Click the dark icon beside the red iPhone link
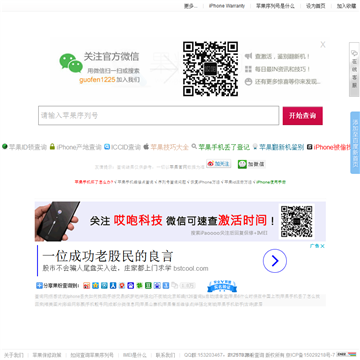The width and height of the screenshot is (360, 360). tap(310, 147)
